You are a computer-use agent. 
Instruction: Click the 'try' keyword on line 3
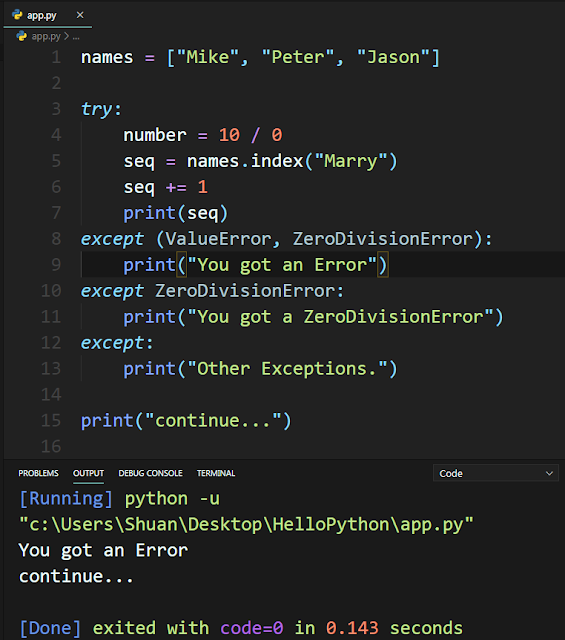(x=96, y=109)
